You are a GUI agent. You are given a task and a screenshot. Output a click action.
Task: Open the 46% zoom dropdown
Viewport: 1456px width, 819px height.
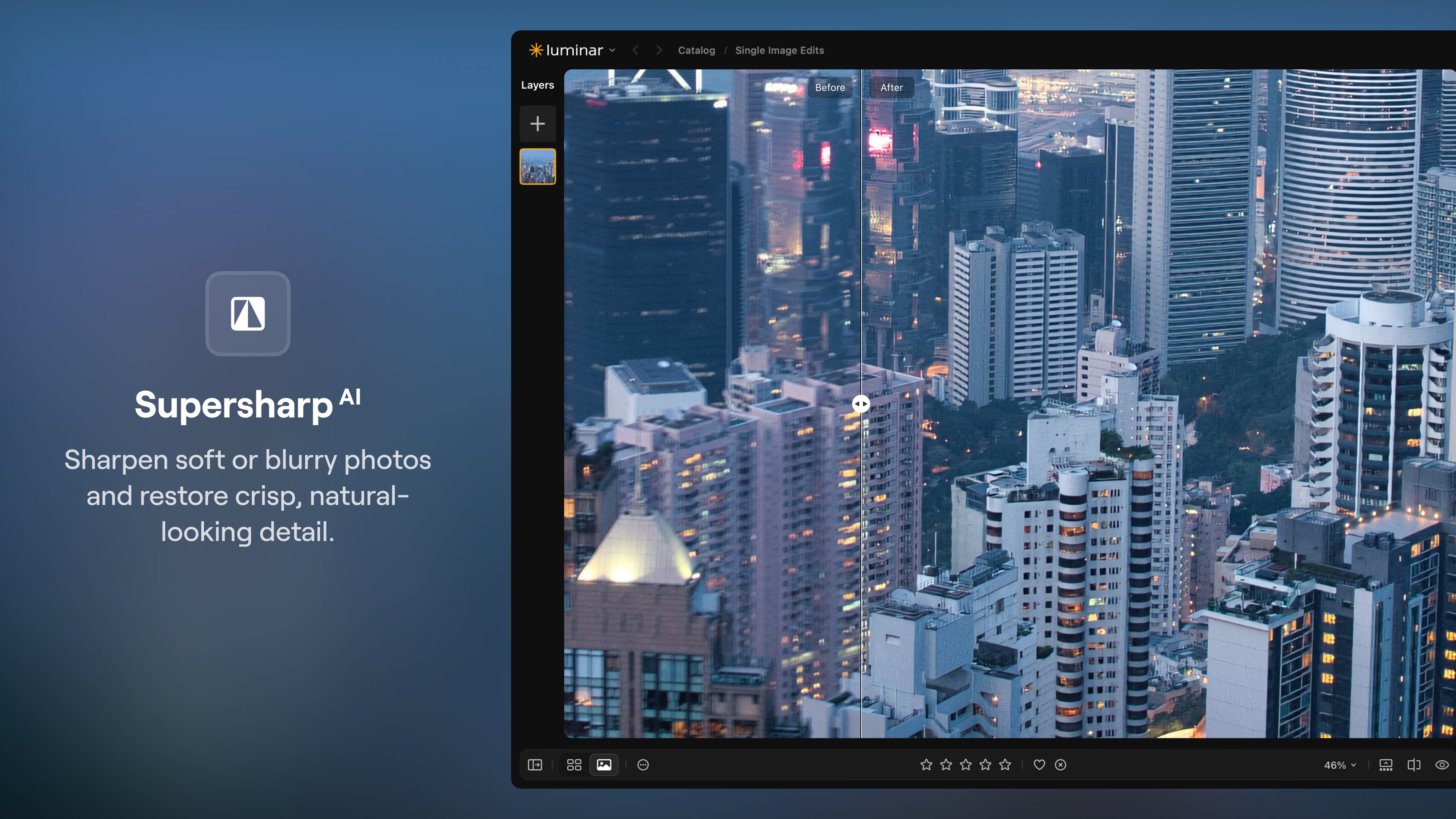pyautogui.click(x=1340, y=765)
